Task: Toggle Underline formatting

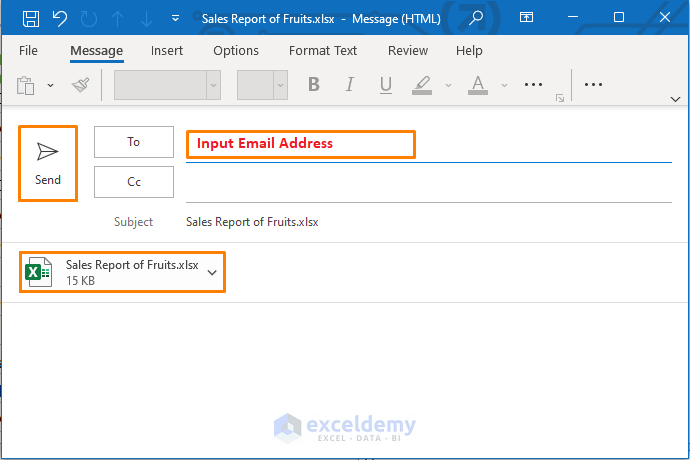Action: point(385,85)
